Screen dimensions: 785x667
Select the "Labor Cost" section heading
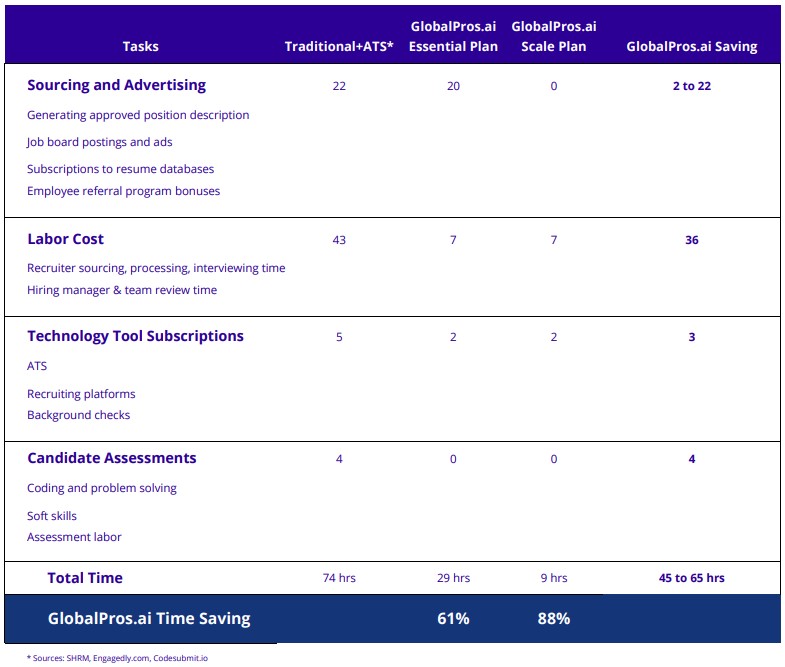[x=65, y=239]
